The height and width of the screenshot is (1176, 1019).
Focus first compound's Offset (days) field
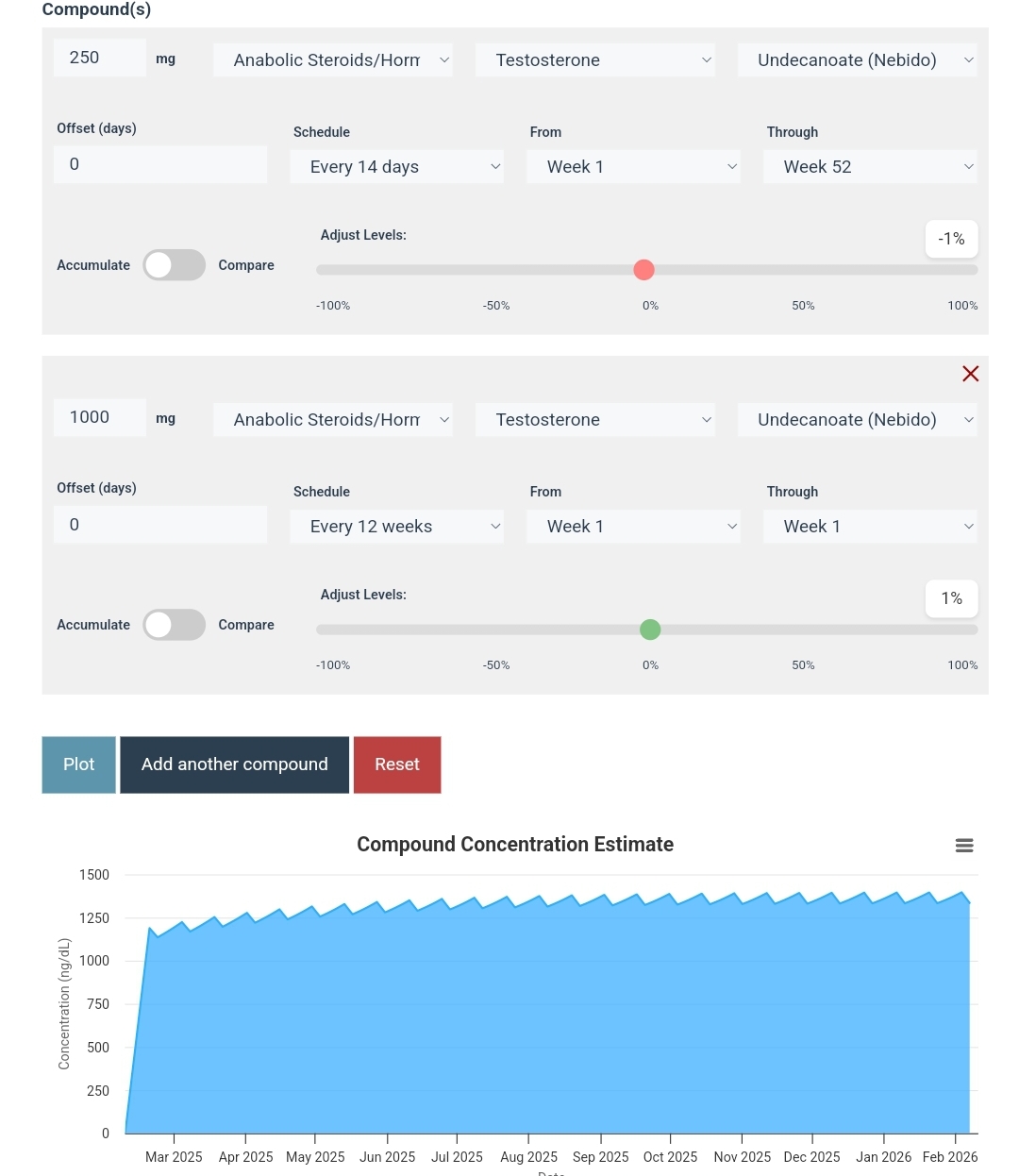[x=160, y=164]
